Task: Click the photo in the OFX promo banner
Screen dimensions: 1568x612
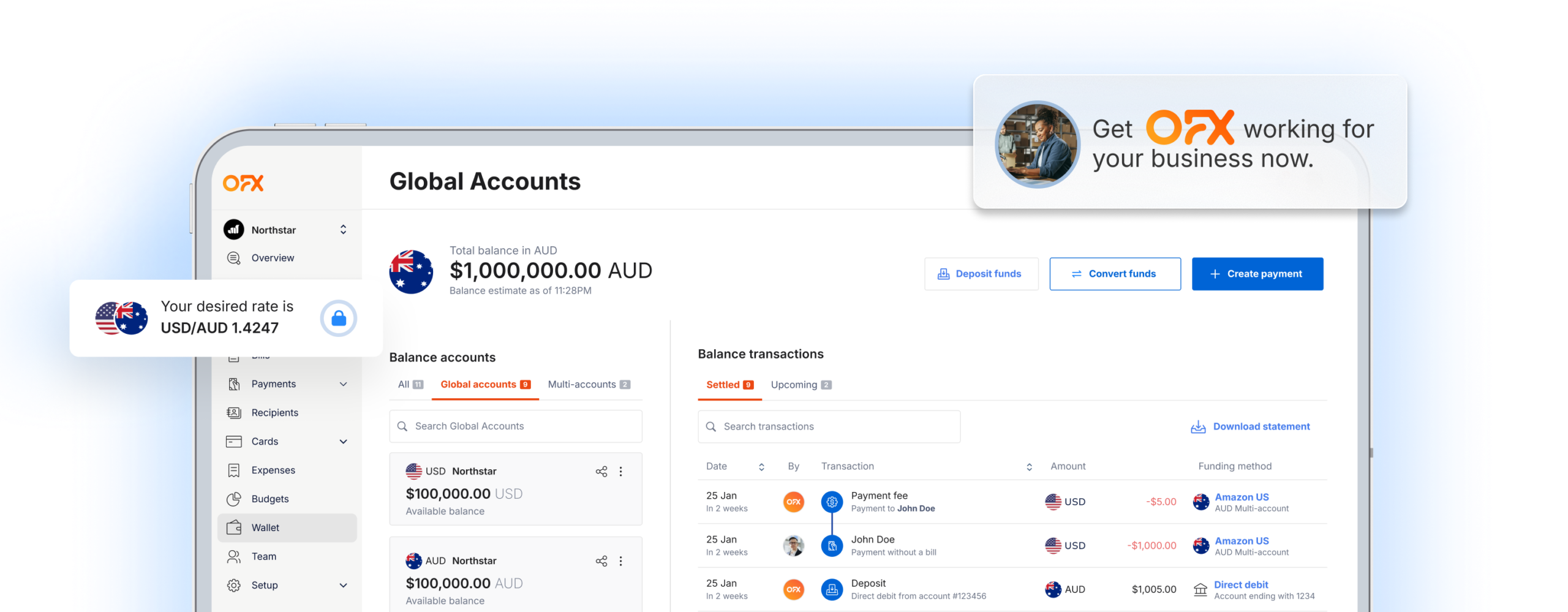Action: click(1038, 145)
